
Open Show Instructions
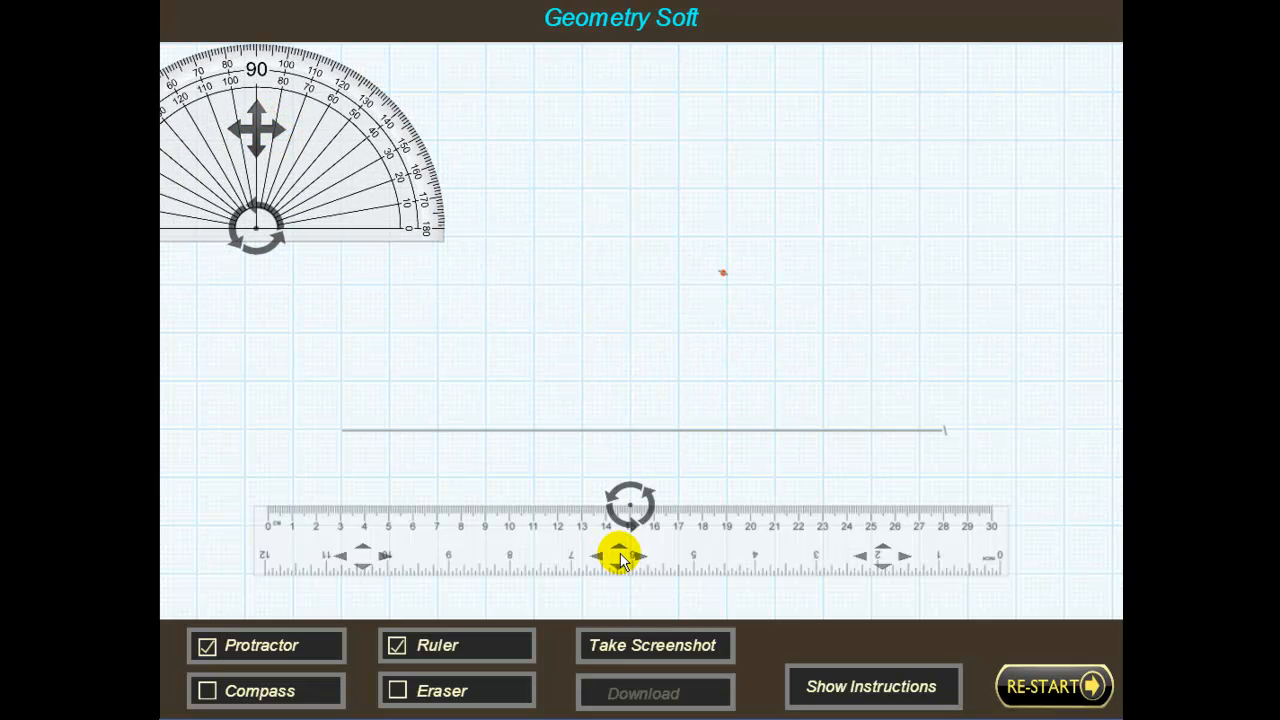pyautogui.click(x=873, y=687)
